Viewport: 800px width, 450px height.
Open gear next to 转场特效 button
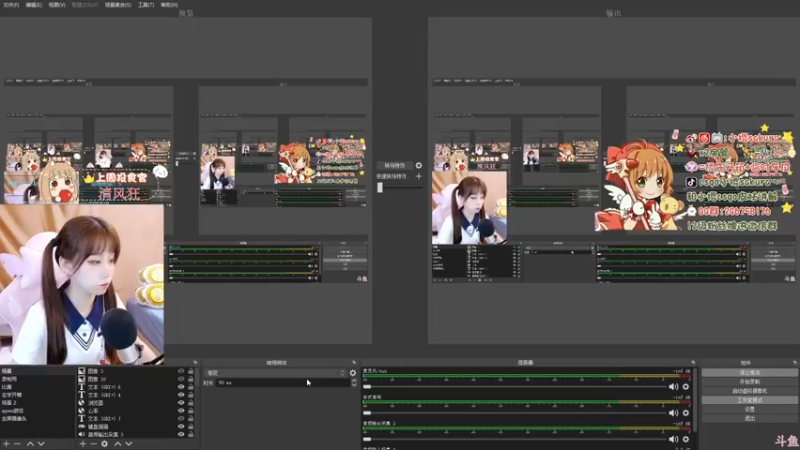(419, 165)
